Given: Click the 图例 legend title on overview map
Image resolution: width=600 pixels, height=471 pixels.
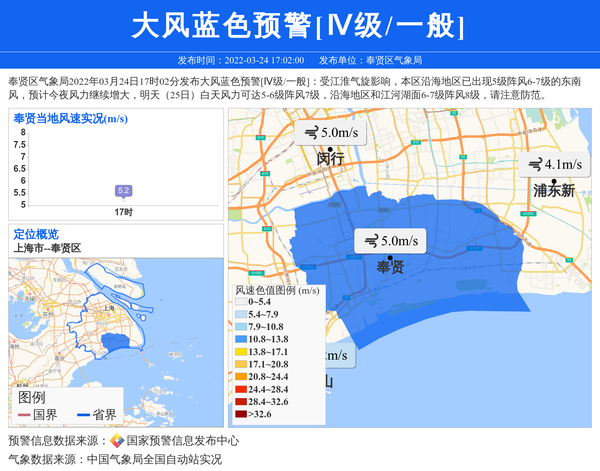Looking at the screenshot, I should pyautogui.click(x=31, y=398).
